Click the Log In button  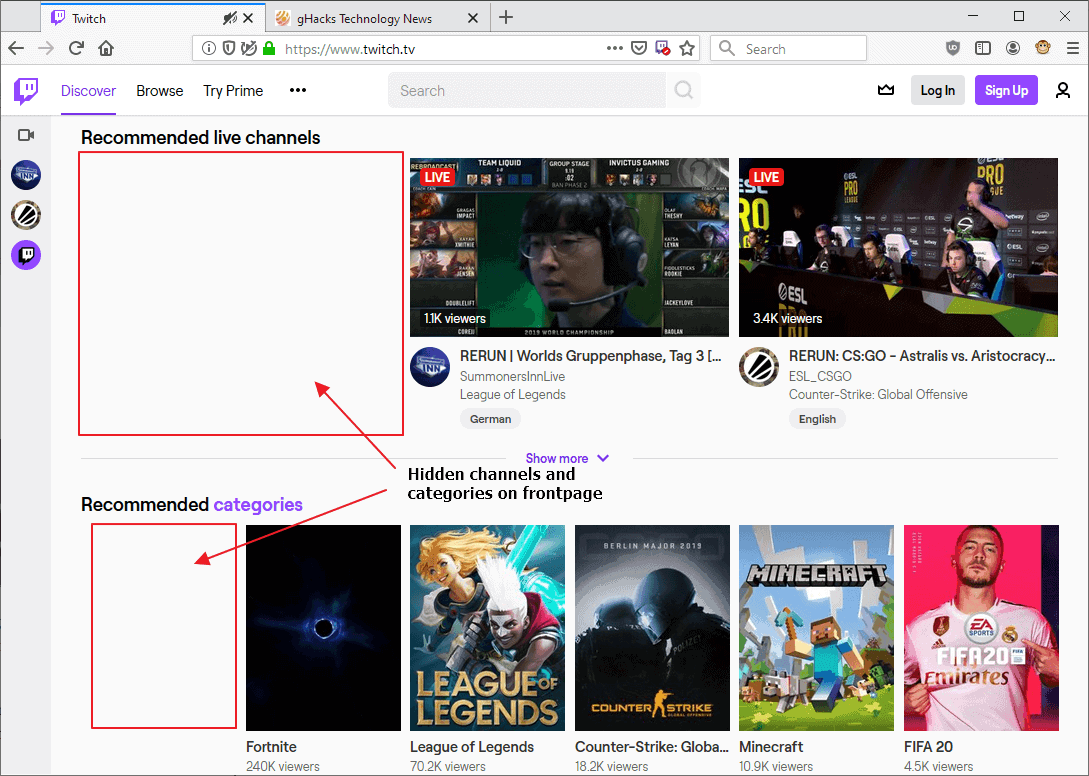938,90
